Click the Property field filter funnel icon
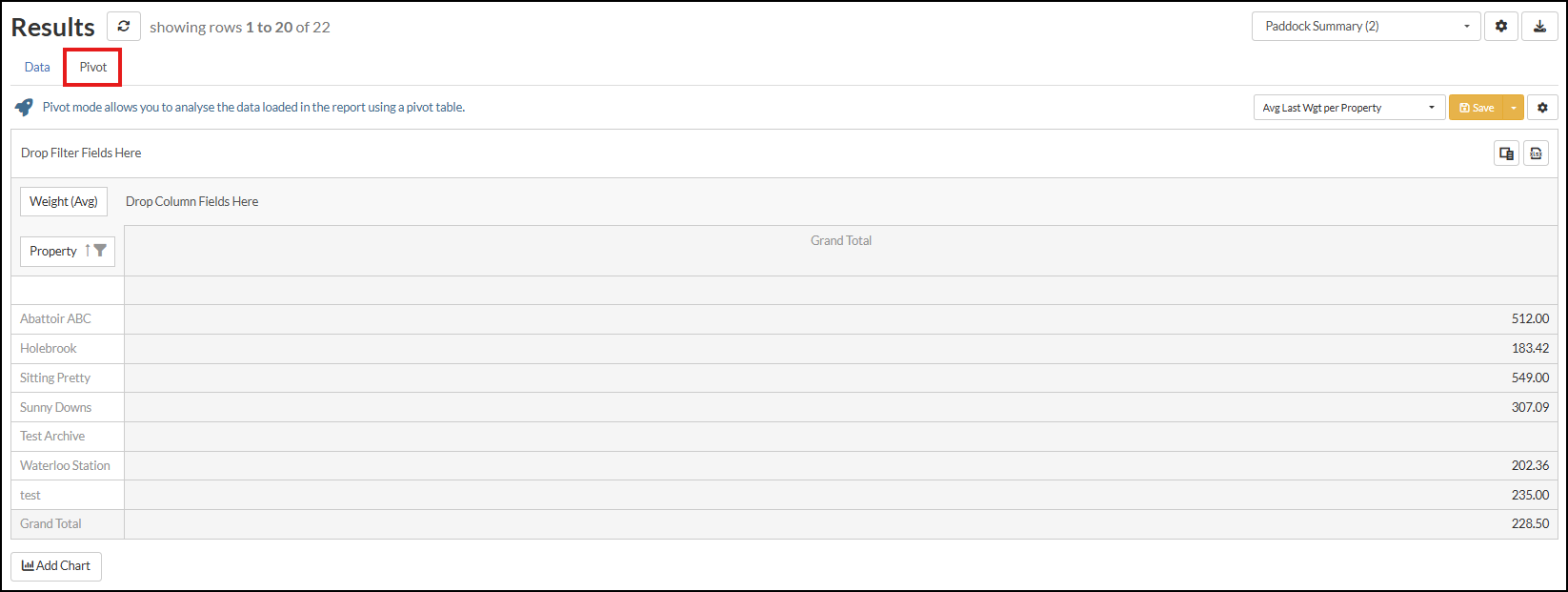Viewport: 1568px width, 592px height. (x=100, y=251)
